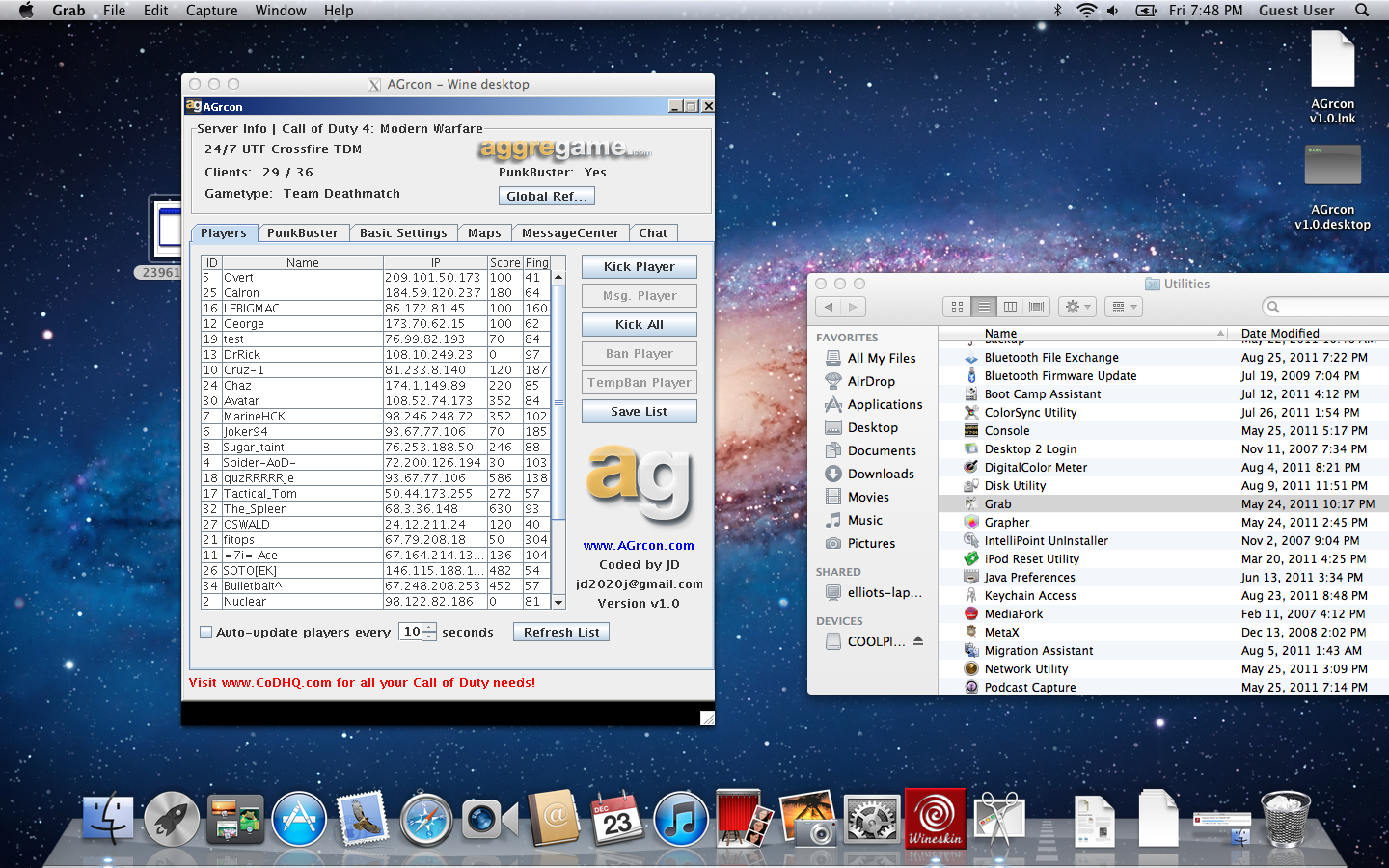Screen dimensions: 1389x868
Task: Click the Kick All button
Action: point(640,325)
